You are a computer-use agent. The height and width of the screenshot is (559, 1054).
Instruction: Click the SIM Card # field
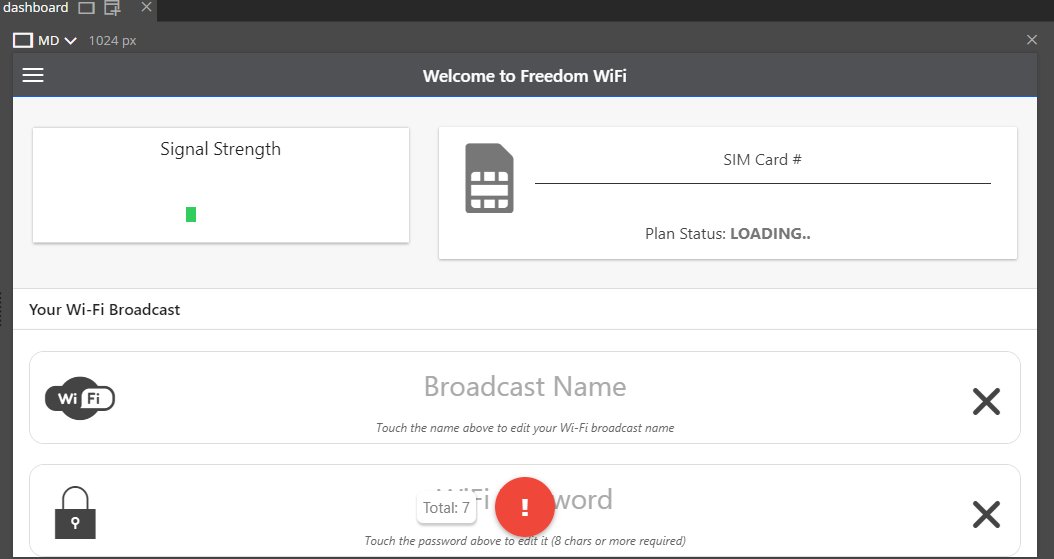coord(762,160)
